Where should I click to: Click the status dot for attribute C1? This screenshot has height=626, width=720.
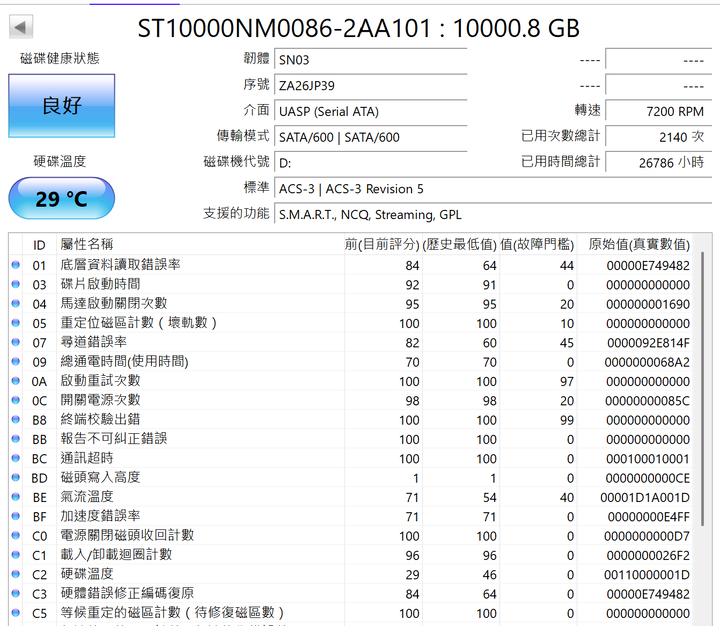pos(16,555)
